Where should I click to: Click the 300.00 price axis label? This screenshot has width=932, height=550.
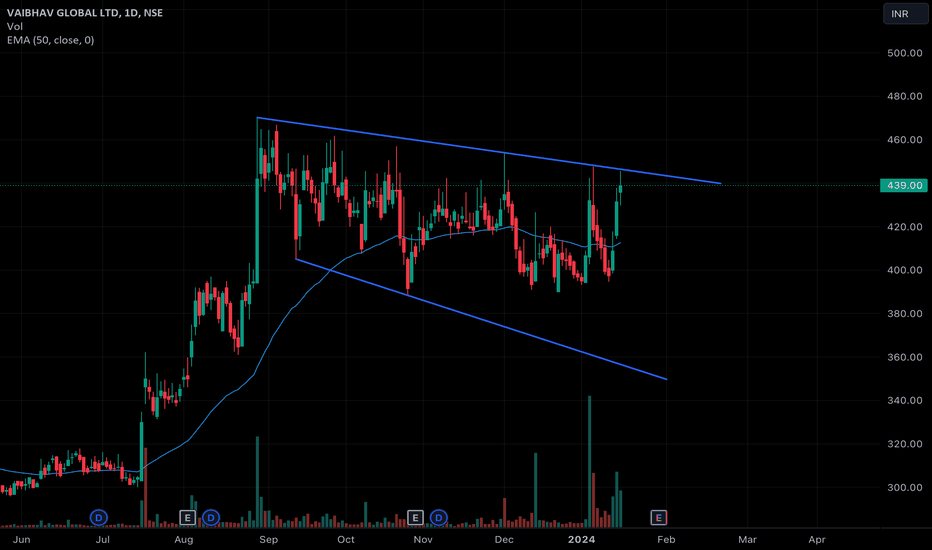[x=905, y=487]
